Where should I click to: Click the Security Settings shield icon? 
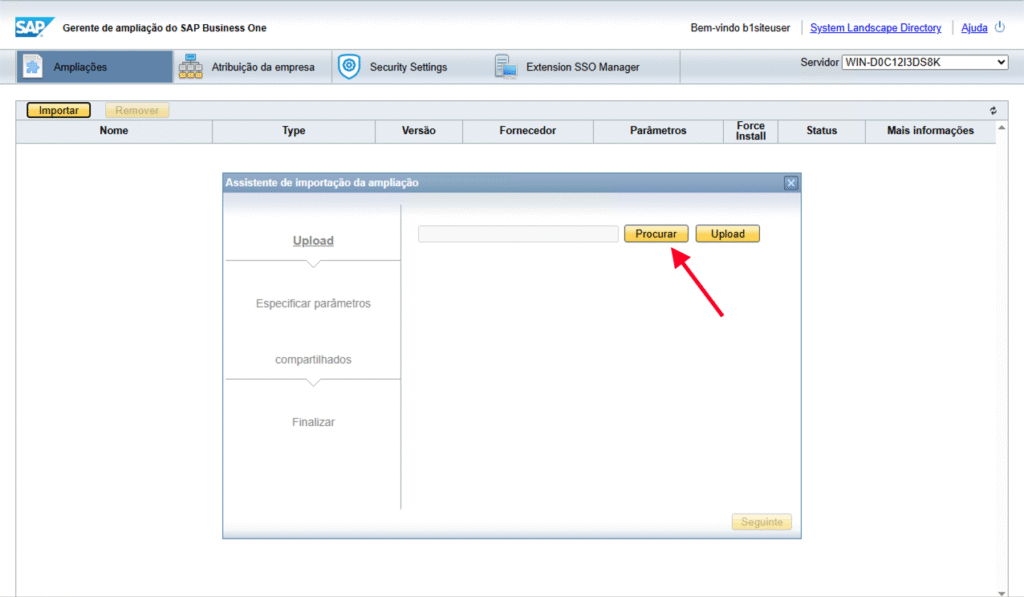pyautogui.click(x=349, y=67)
